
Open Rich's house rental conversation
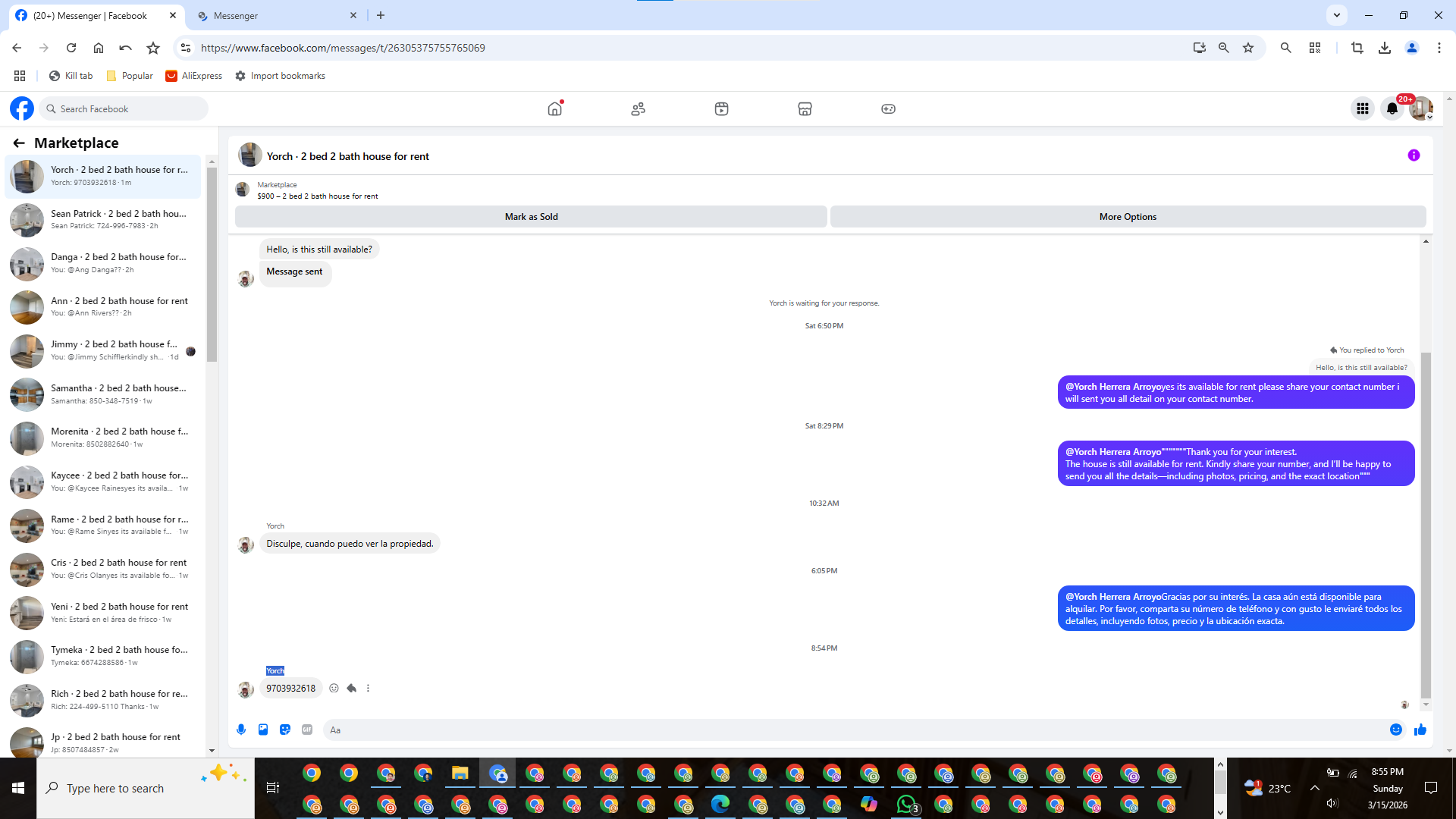click(103, 700)
